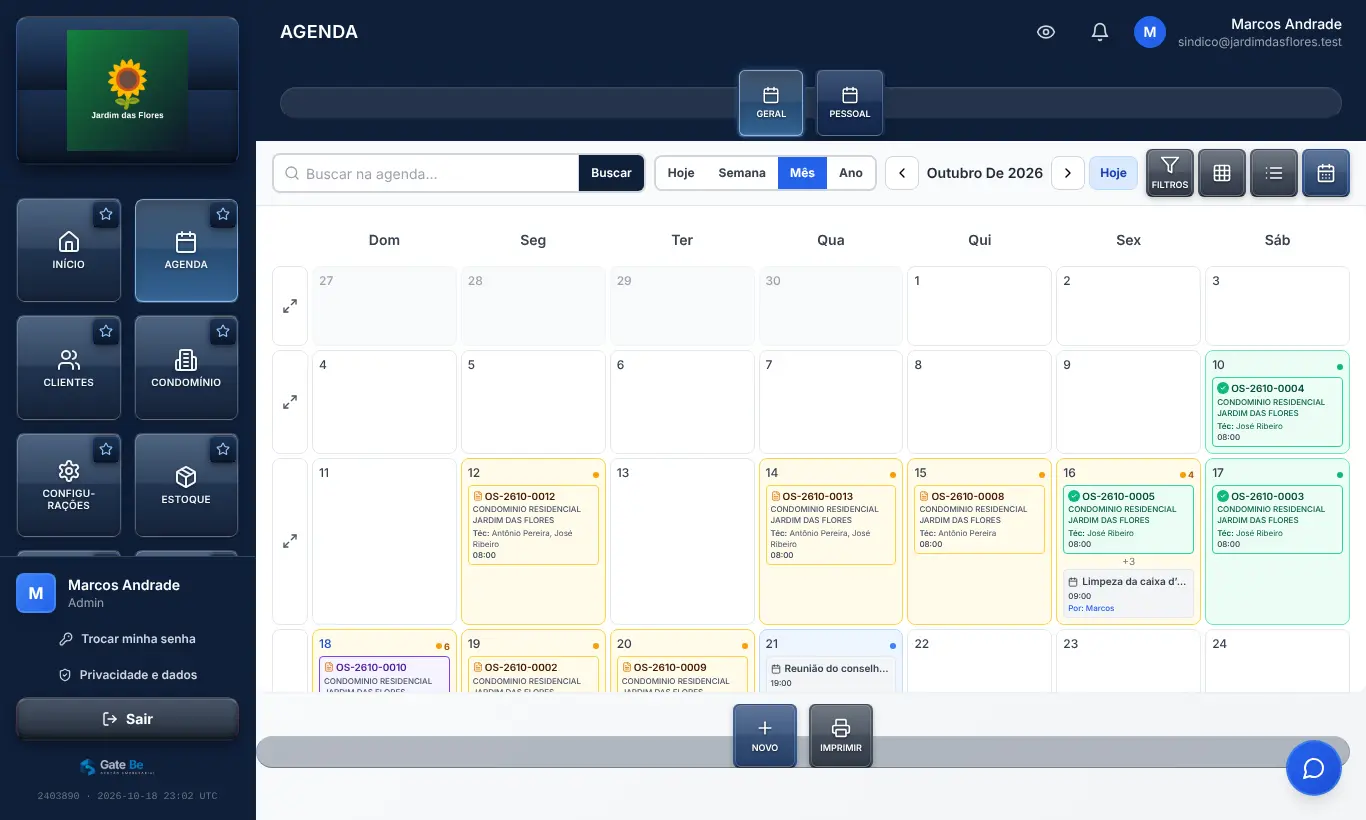The height and width of the screenshot is (820, 1366).
Task: Open work order OS-2610-0004
Action: [1277, 412]
